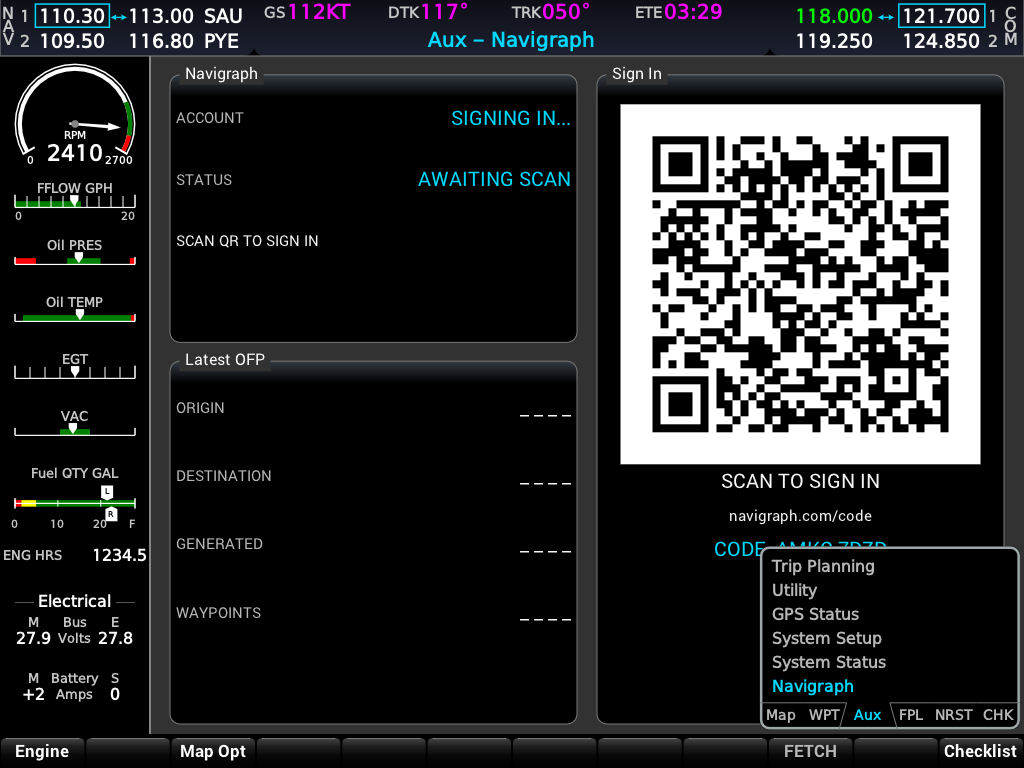Select the NAV1 standby frequency 110.30
Screen dimensions: 1024x768
click(x=72, y=16)
